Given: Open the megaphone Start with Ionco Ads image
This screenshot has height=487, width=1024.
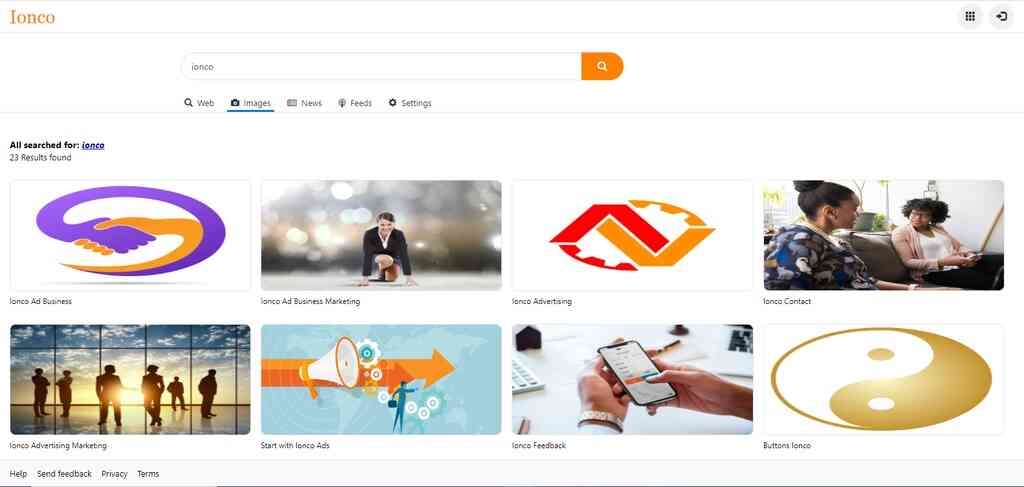Looking at the screenshot, I should coord(381,379).
